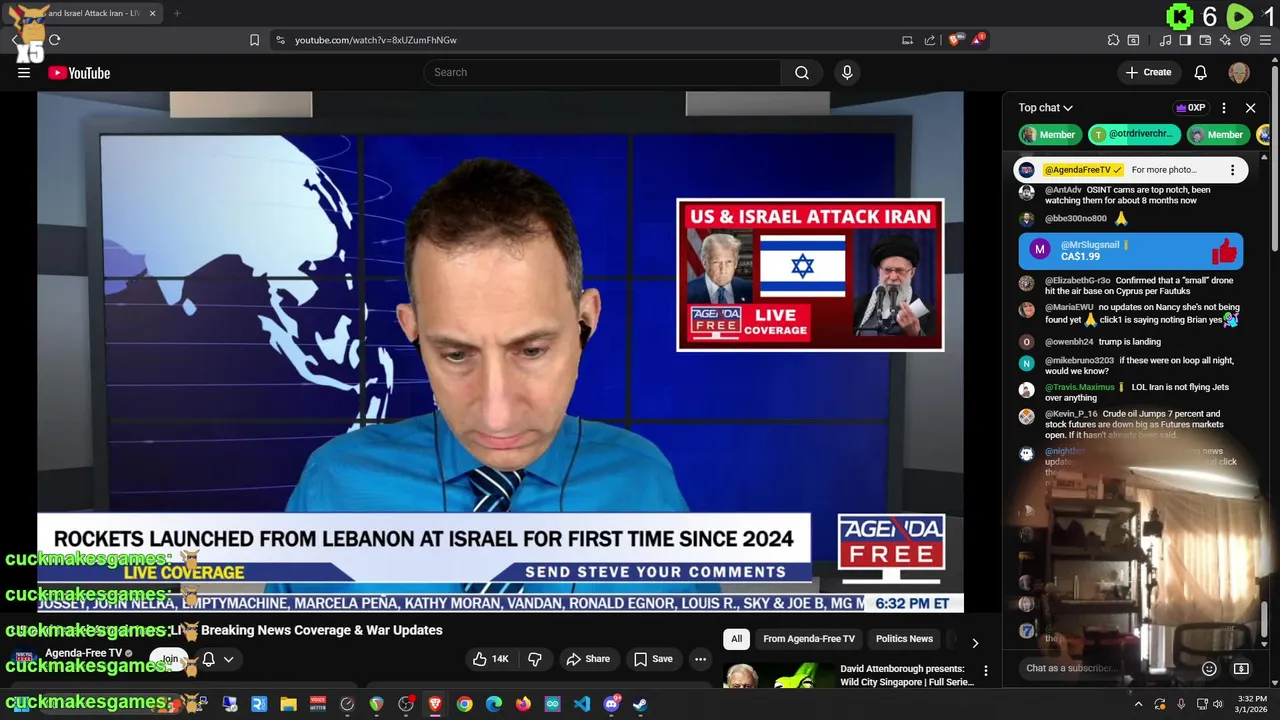Viewport: 1280px width, 720px height.
Task: Click the Create button
Action: [1148, 72]
